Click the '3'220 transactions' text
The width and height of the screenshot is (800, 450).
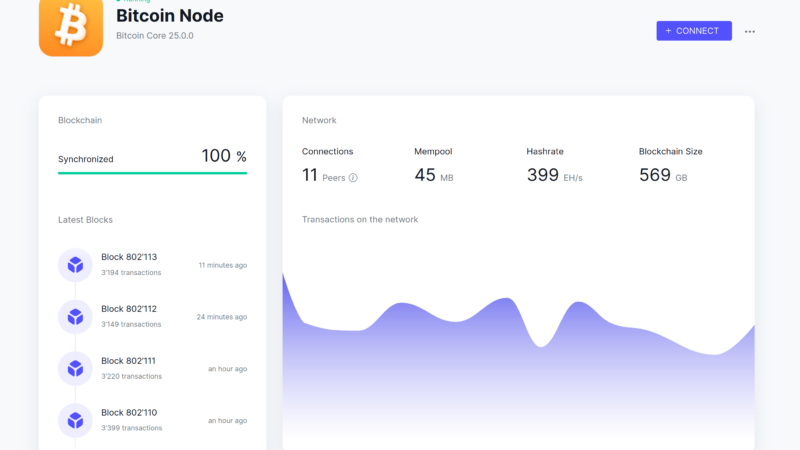[132, 376]
